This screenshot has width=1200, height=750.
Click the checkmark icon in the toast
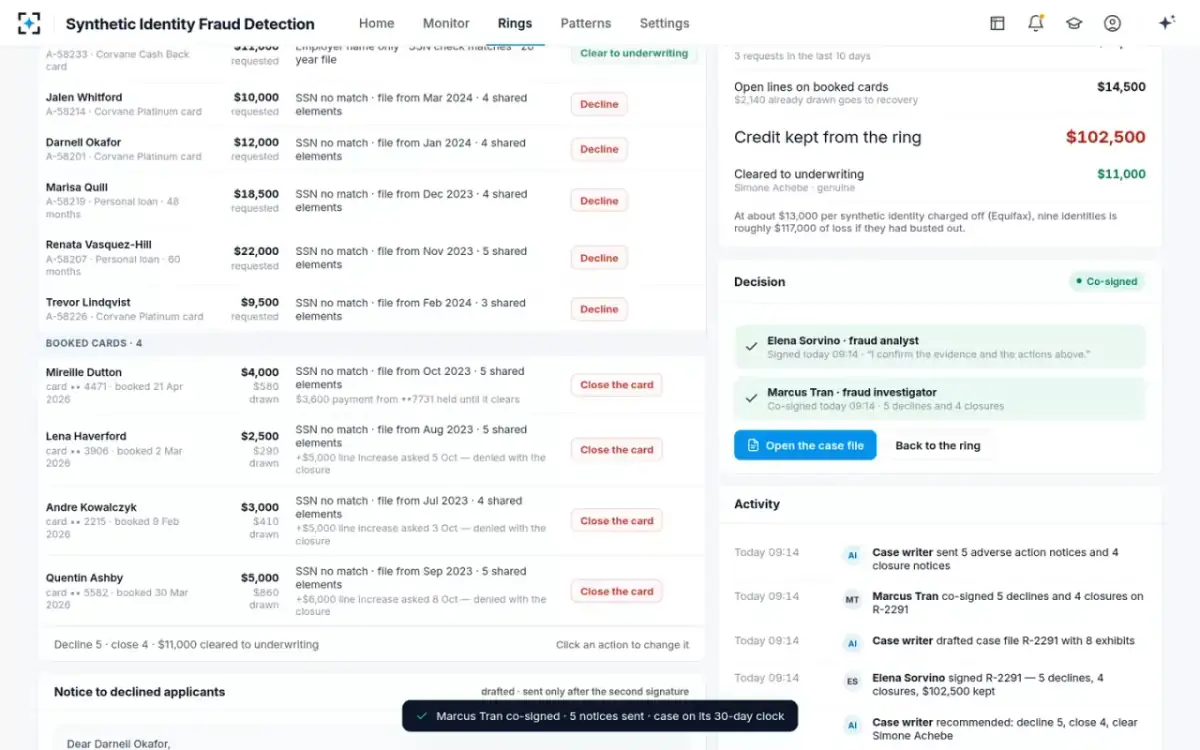click(x=422, y=716)
